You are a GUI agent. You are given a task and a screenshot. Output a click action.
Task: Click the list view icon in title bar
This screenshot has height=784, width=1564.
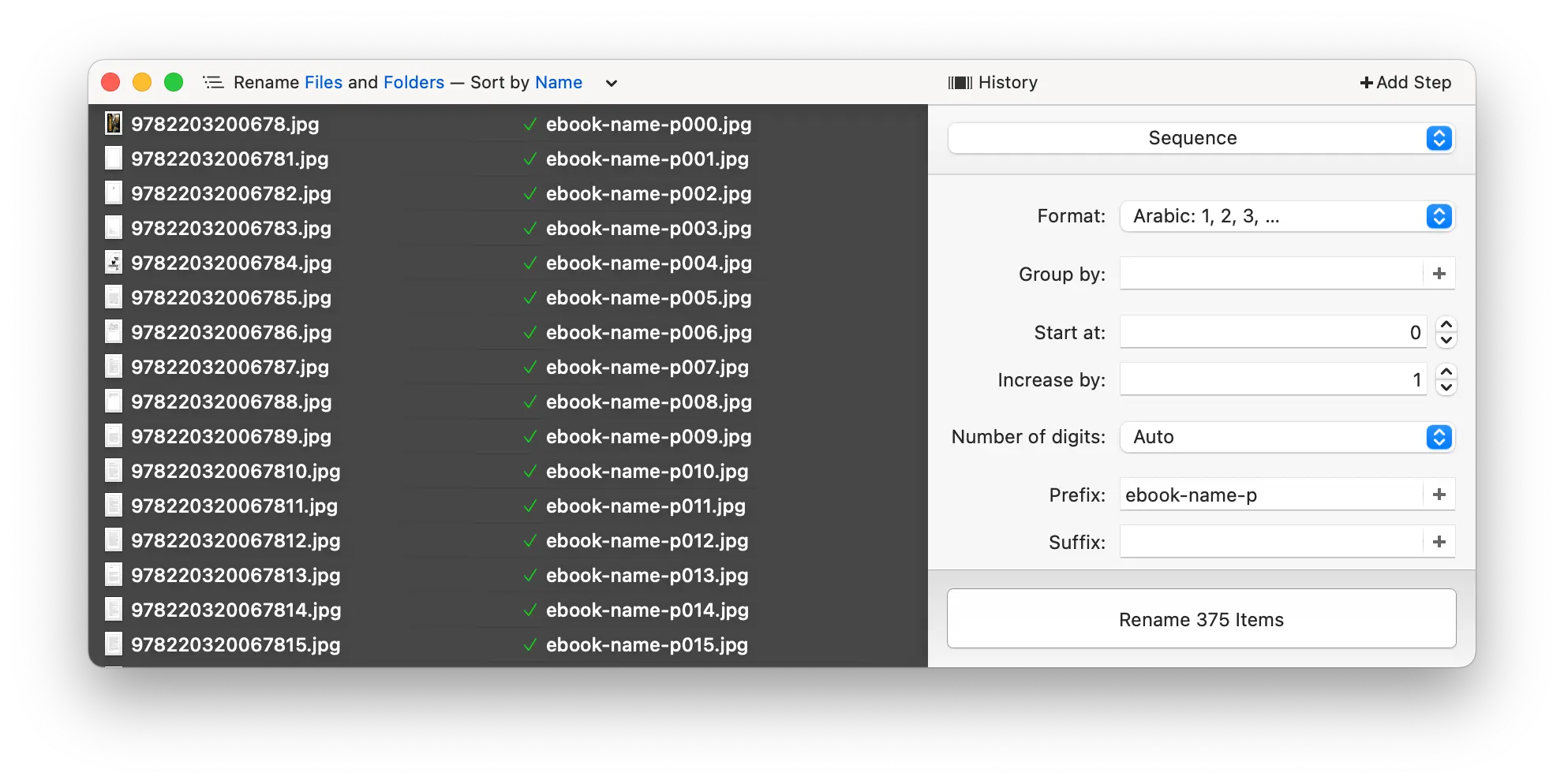tap(213, 82)
